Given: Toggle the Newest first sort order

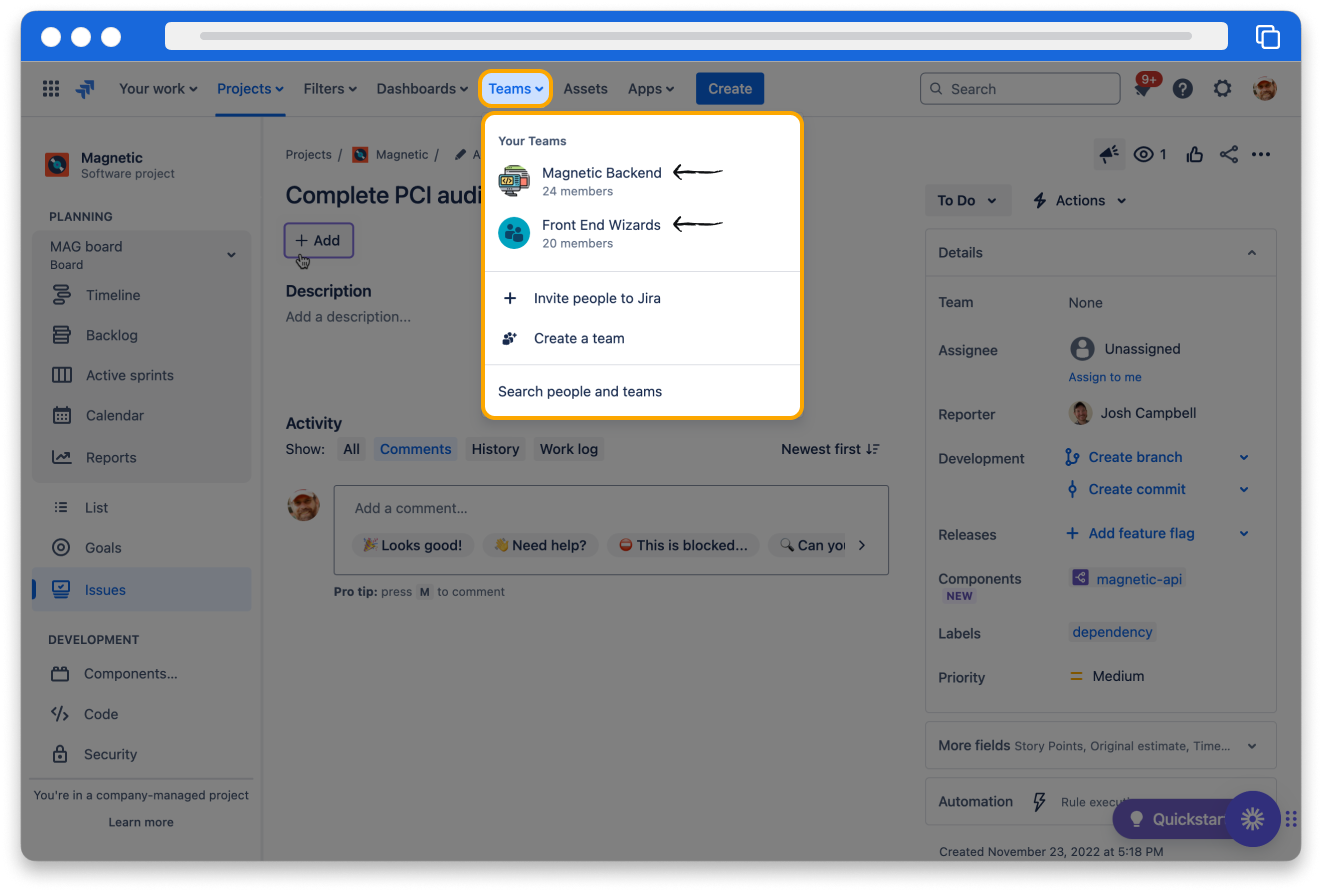Looking at the screenshot, I should pos(831,449).
